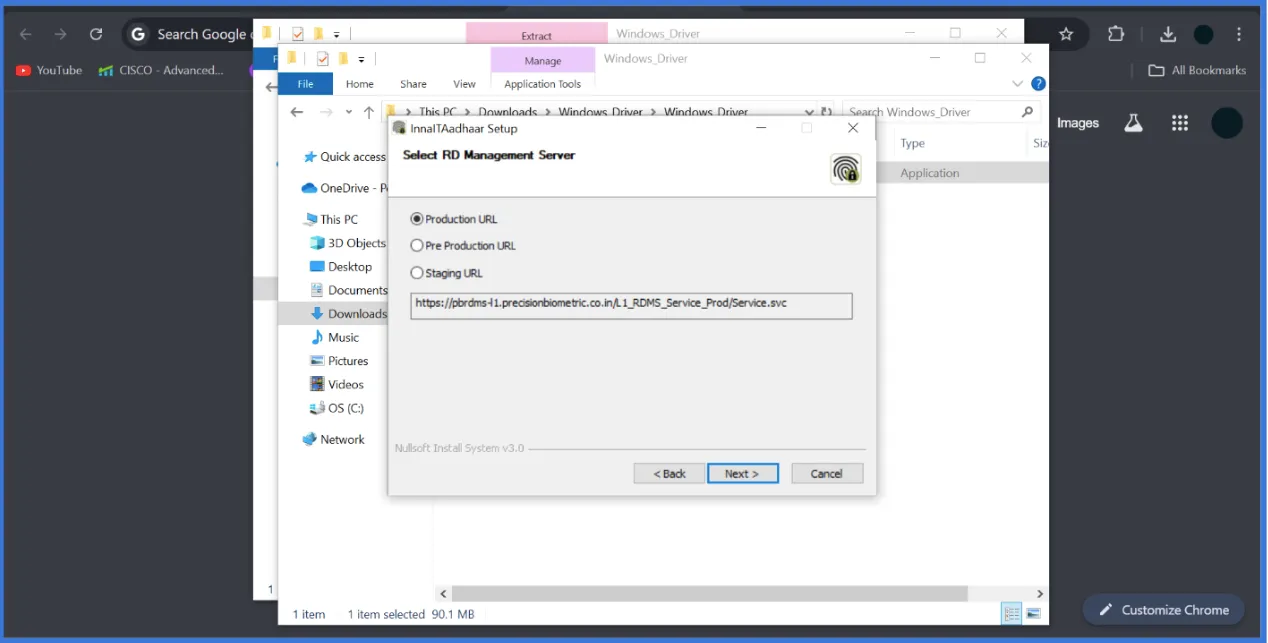This screenshot has width=1268, height=643.
Task: Click the Google account avatar on page
Action: pyautogui.click(x=1227, y=123)
